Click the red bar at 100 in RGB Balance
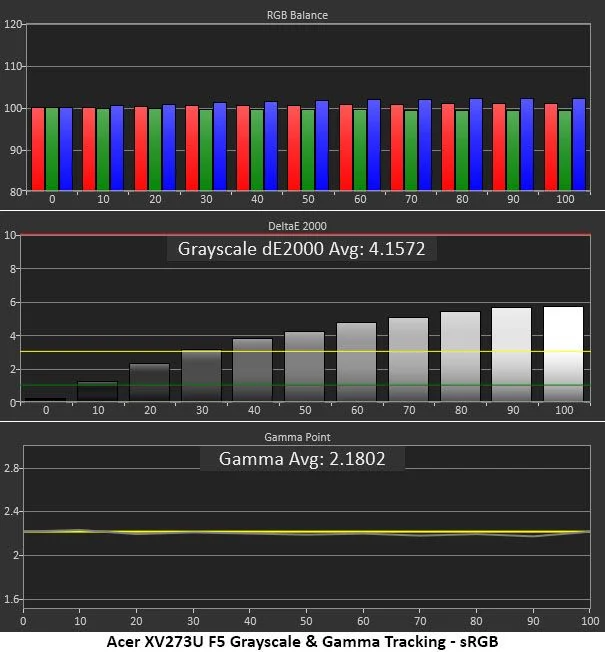Image resolution: width=605 pixels, height=652 pixels. pyautogui.click(x=551, y=147)
